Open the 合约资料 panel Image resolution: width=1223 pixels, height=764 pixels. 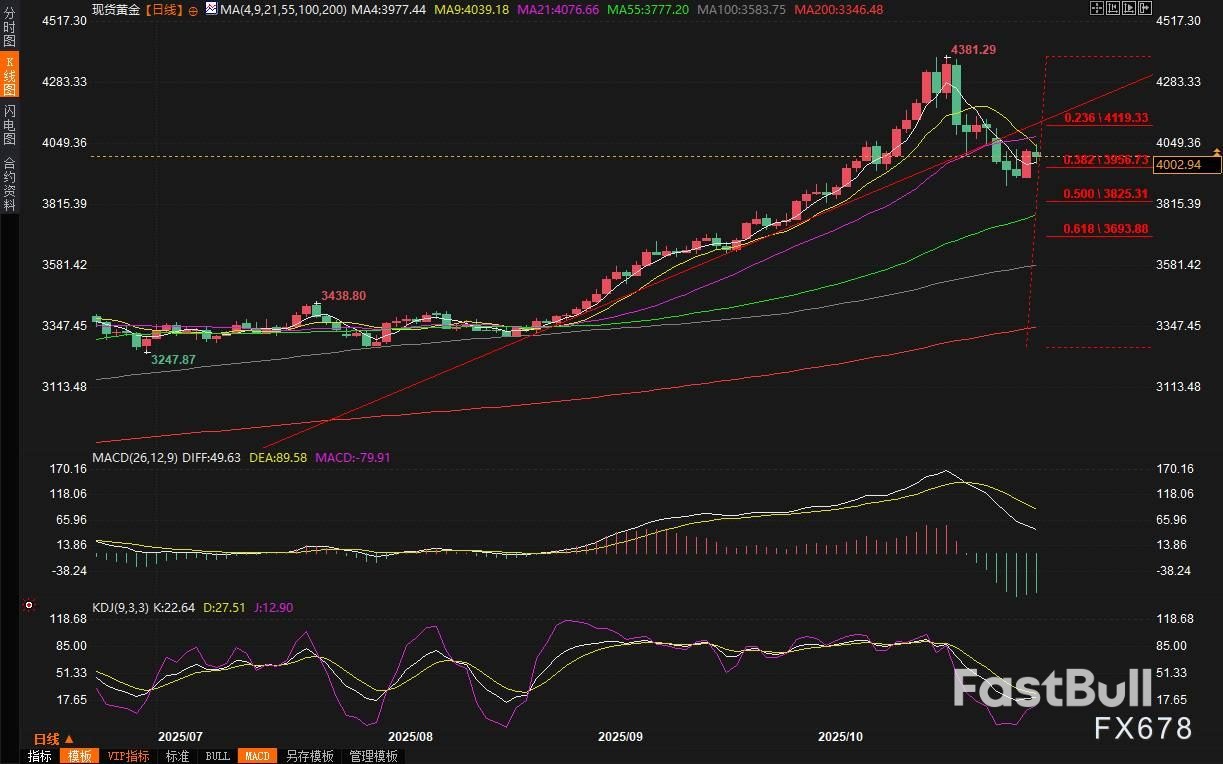coord(7,181)
